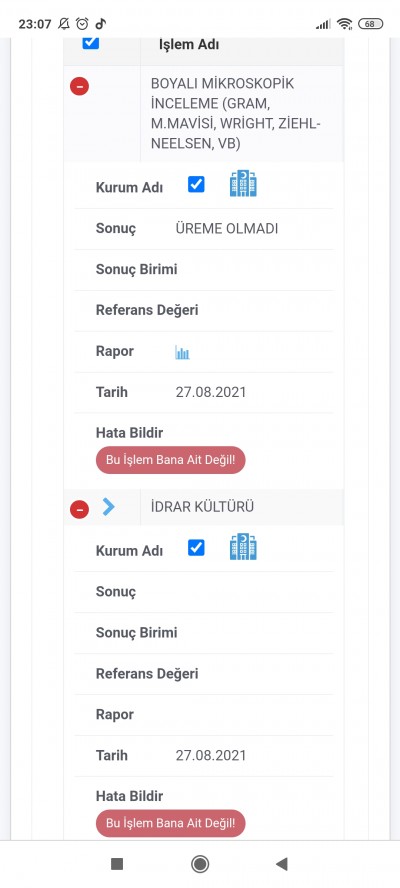400x888 pixels.
Task: Open hospital building icon under İDRAR KÜLTÜRÜ
Action: [243, 547]
